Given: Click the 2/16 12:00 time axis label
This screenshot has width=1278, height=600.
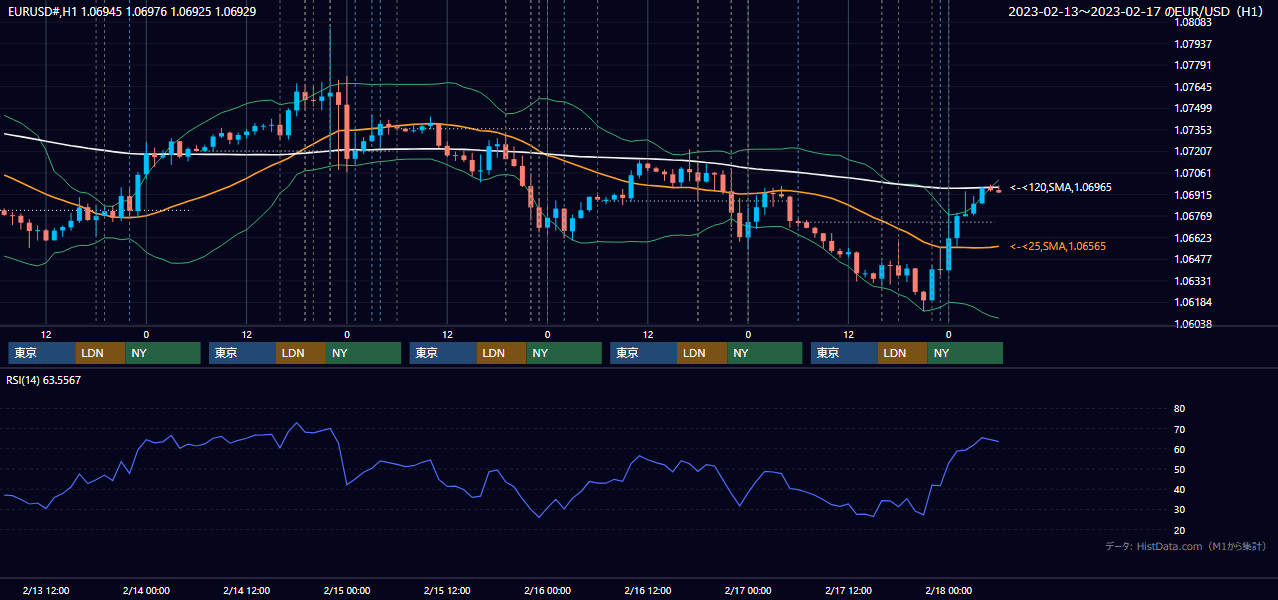Looking at the screenshot, I should point(647,590).
